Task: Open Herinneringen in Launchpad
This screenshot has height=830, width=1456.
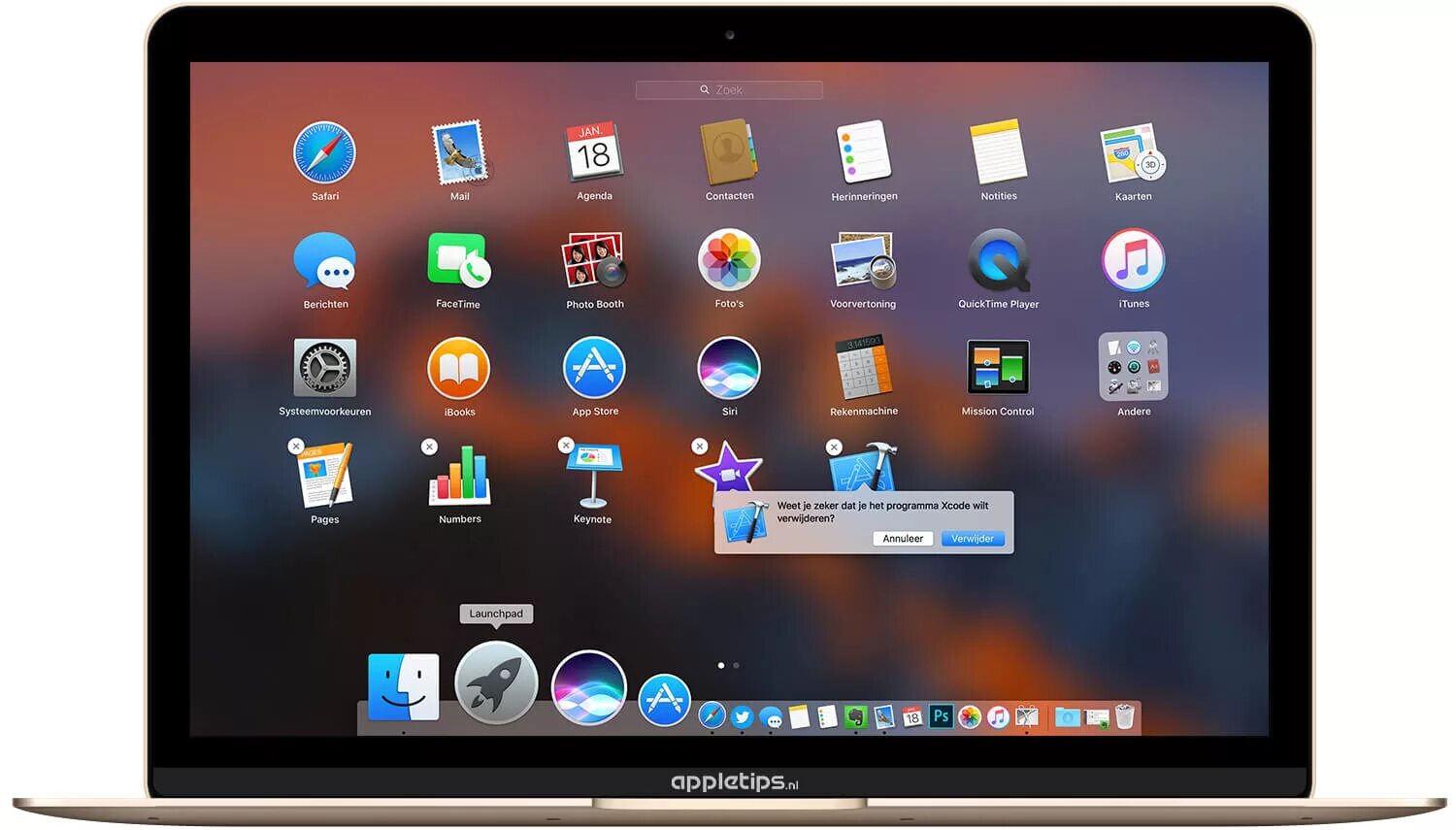Action: 863,152
